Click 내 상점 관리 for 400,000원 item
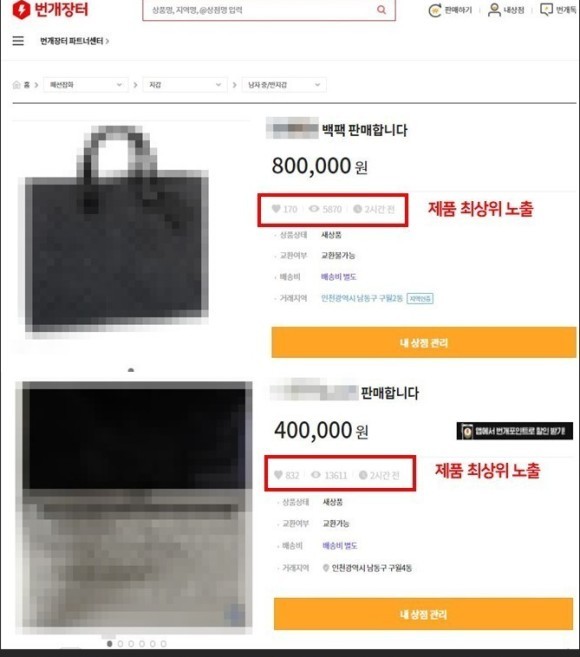Image resolution: width=580 pixels, height=657 pixels. tap(423, 614)
